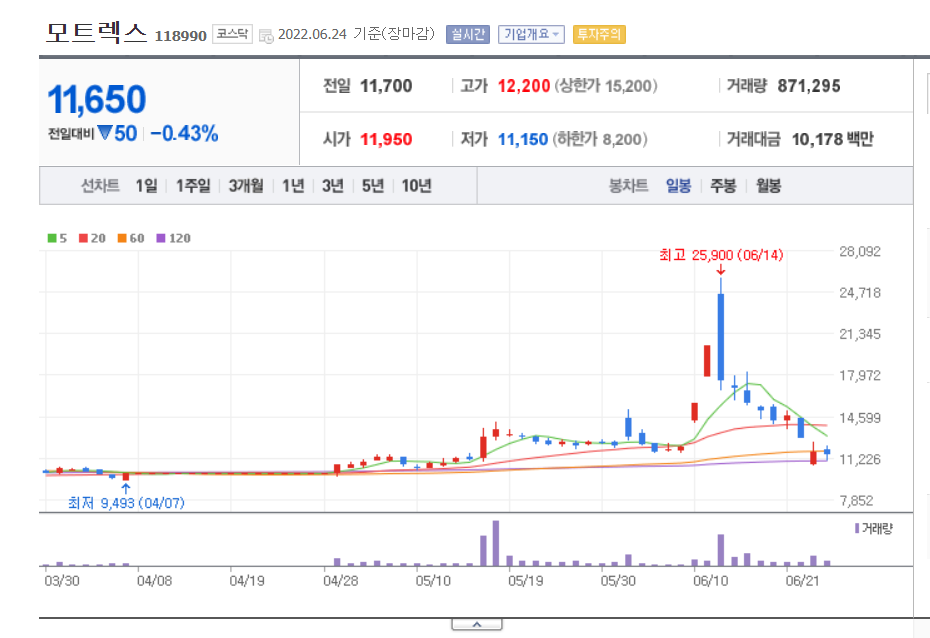Switch to 월봉 monthly candle chart

click(x=768, y=186)
